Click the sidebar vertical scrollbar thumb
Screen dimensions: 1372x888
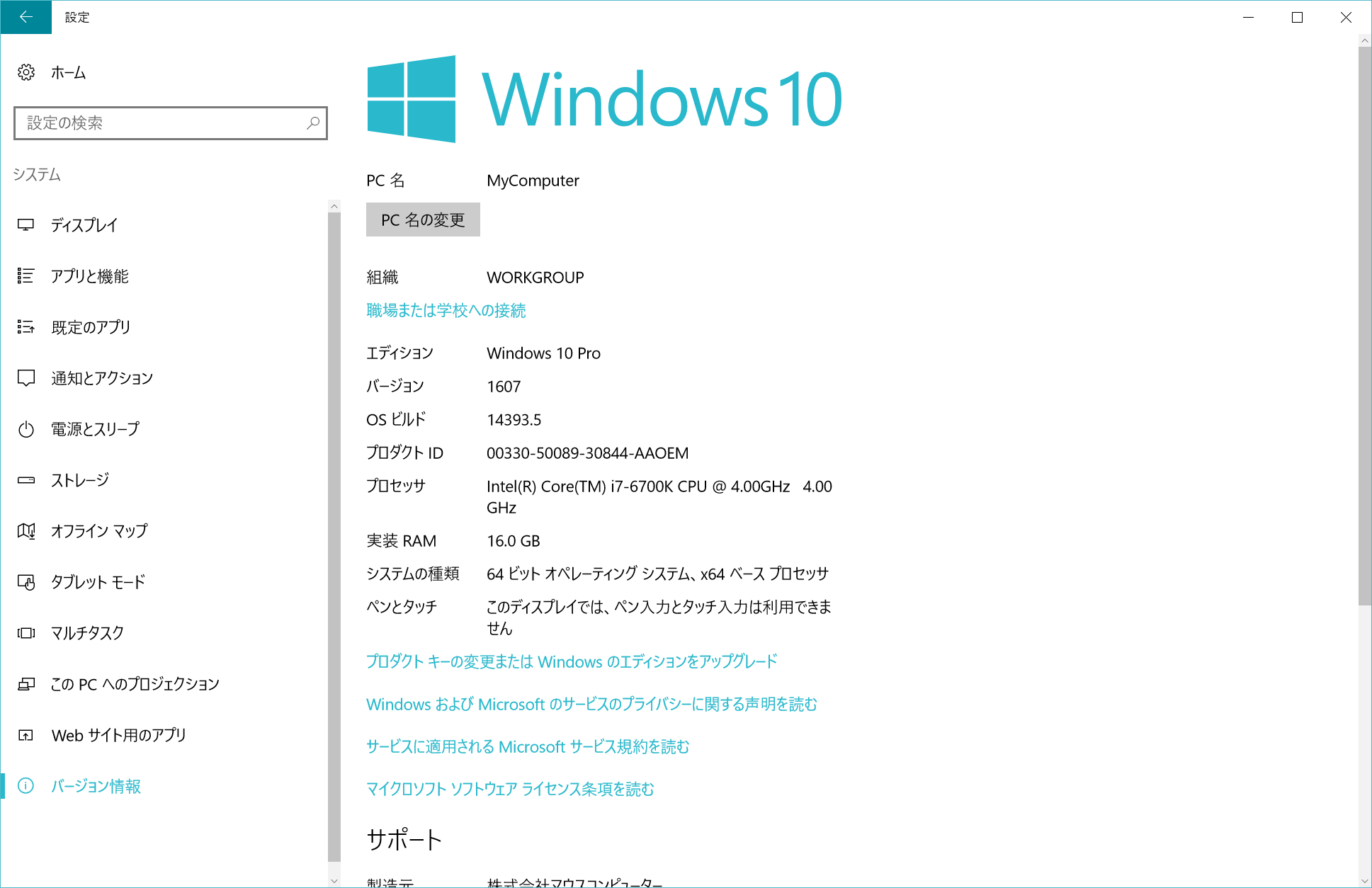coord(334,537)
